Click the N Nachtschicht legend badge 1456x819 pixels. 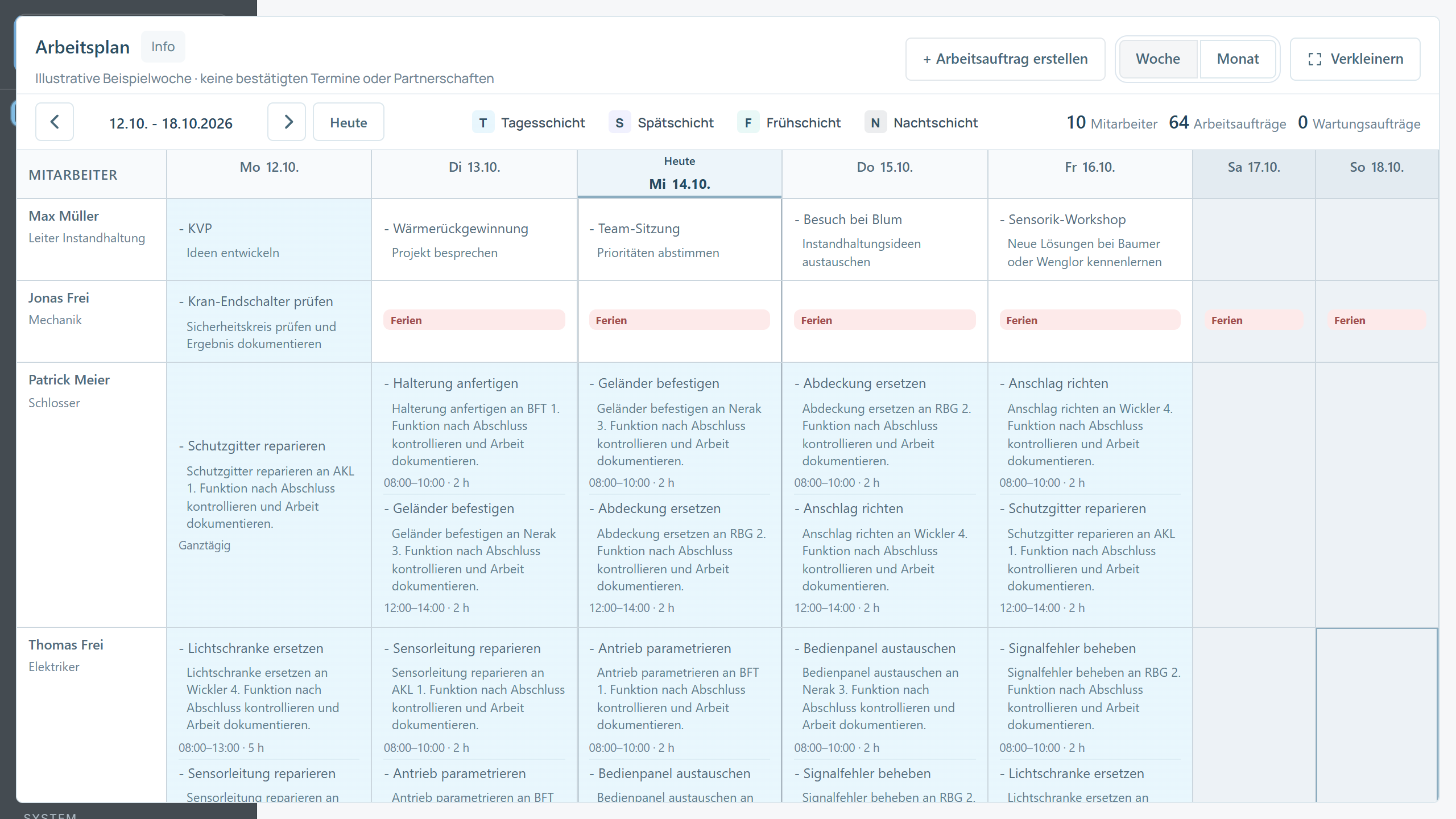875,123
